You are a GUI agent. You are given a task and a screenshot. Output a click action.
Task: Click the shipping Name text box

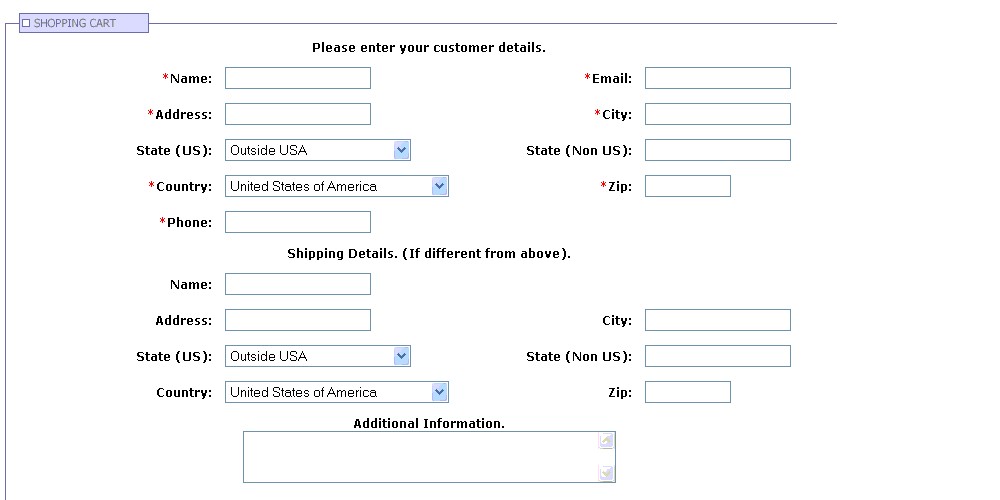coord(297,284)
